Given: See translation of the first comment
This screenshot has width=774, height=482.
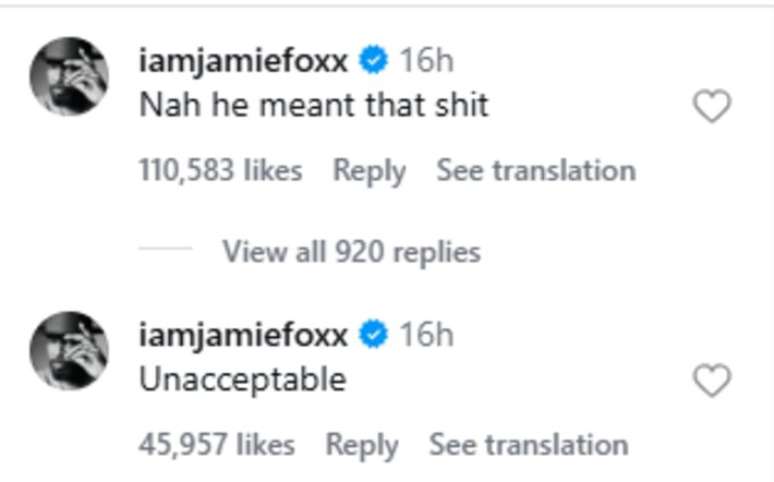Looking at the screenshot, I should click(x=535, y=171).
